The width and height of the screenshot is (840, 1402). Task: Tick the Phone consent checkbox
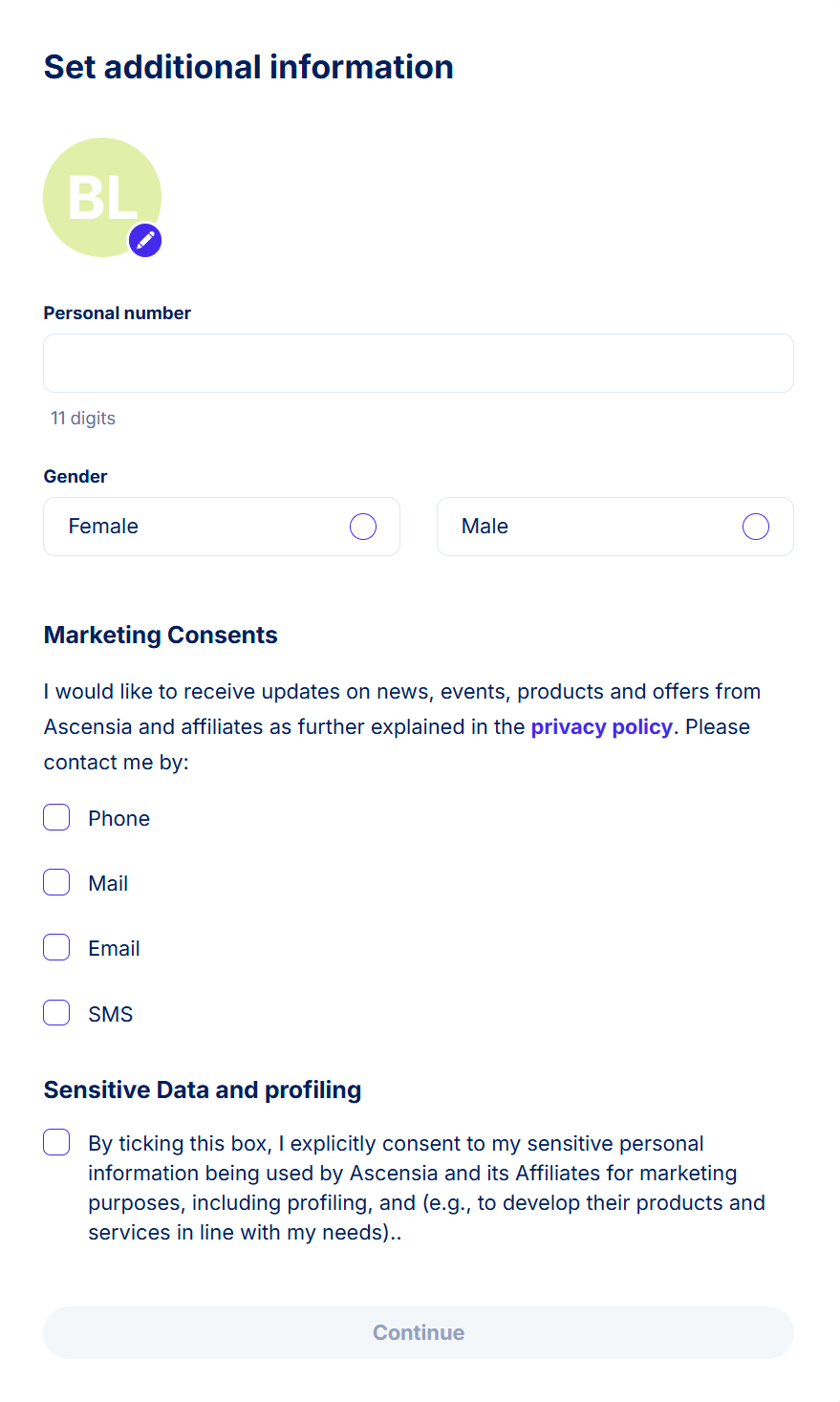56,817
